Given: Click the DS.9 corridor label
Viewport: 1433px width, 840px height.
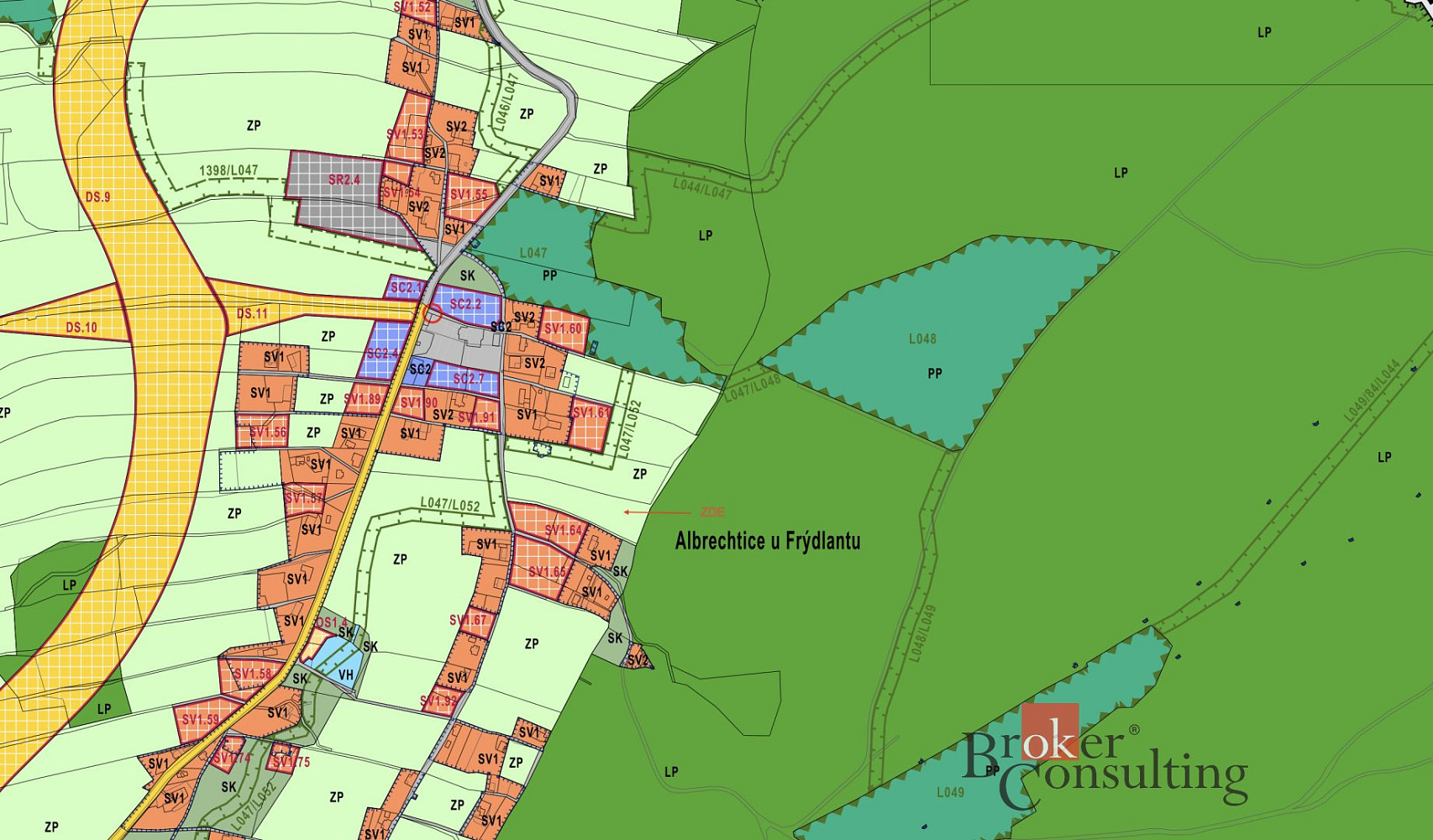Looking at the screenshot, I should click(97, 197).
